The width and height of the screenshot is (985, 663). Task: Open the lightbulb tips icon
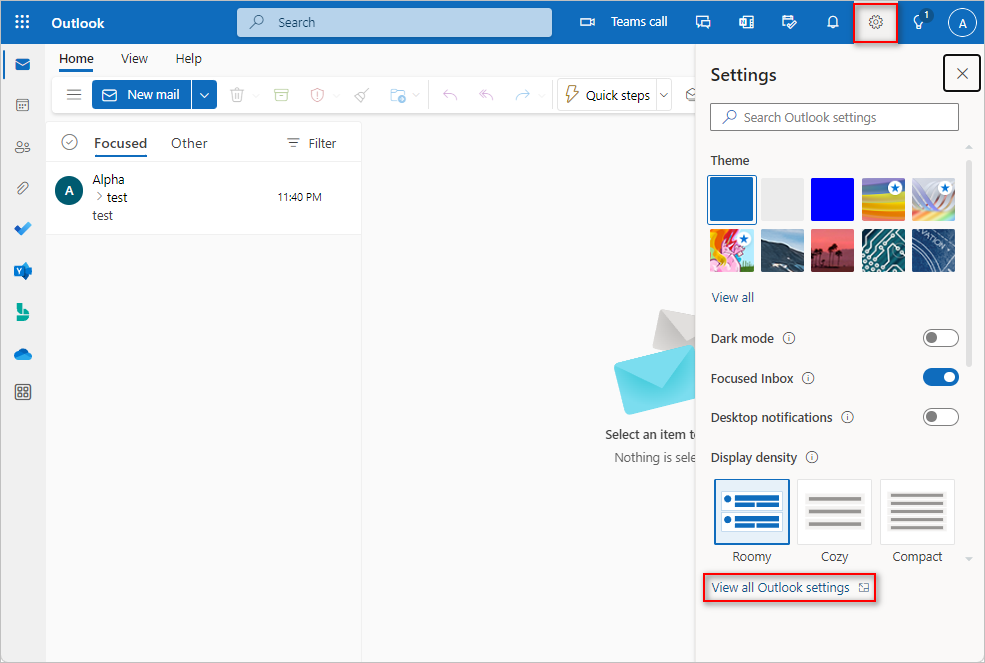coord(918,23)
